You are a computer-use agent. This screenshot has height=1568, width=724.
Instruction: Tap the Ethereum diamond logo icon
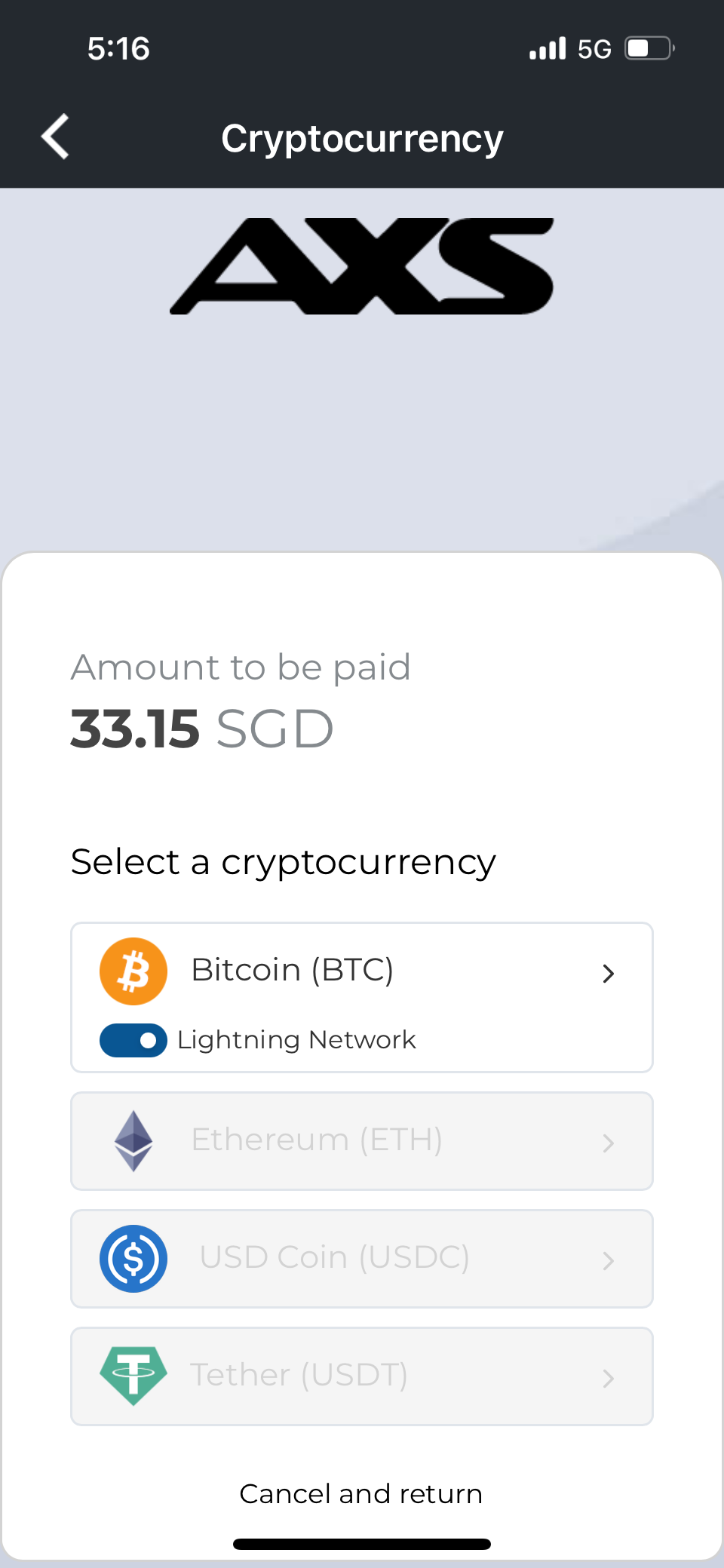(x=133, y=1140)
